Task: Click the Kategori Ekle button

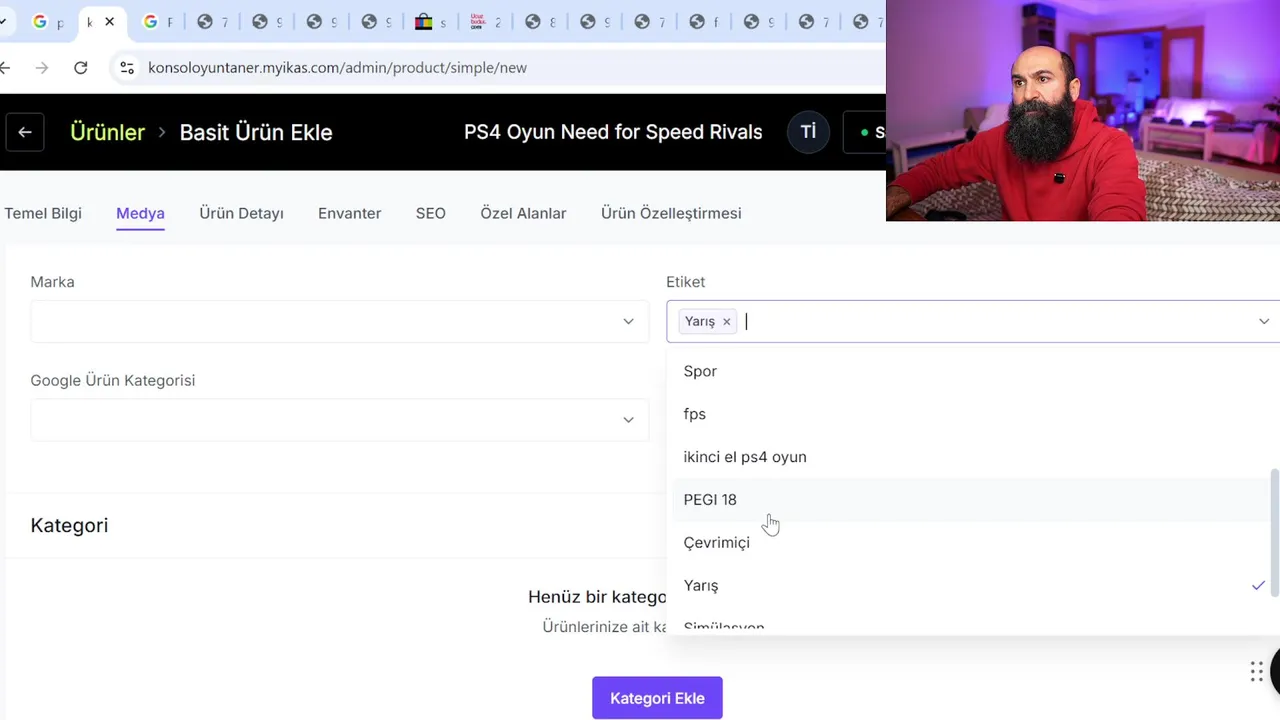Action: [x=657, y=698]
